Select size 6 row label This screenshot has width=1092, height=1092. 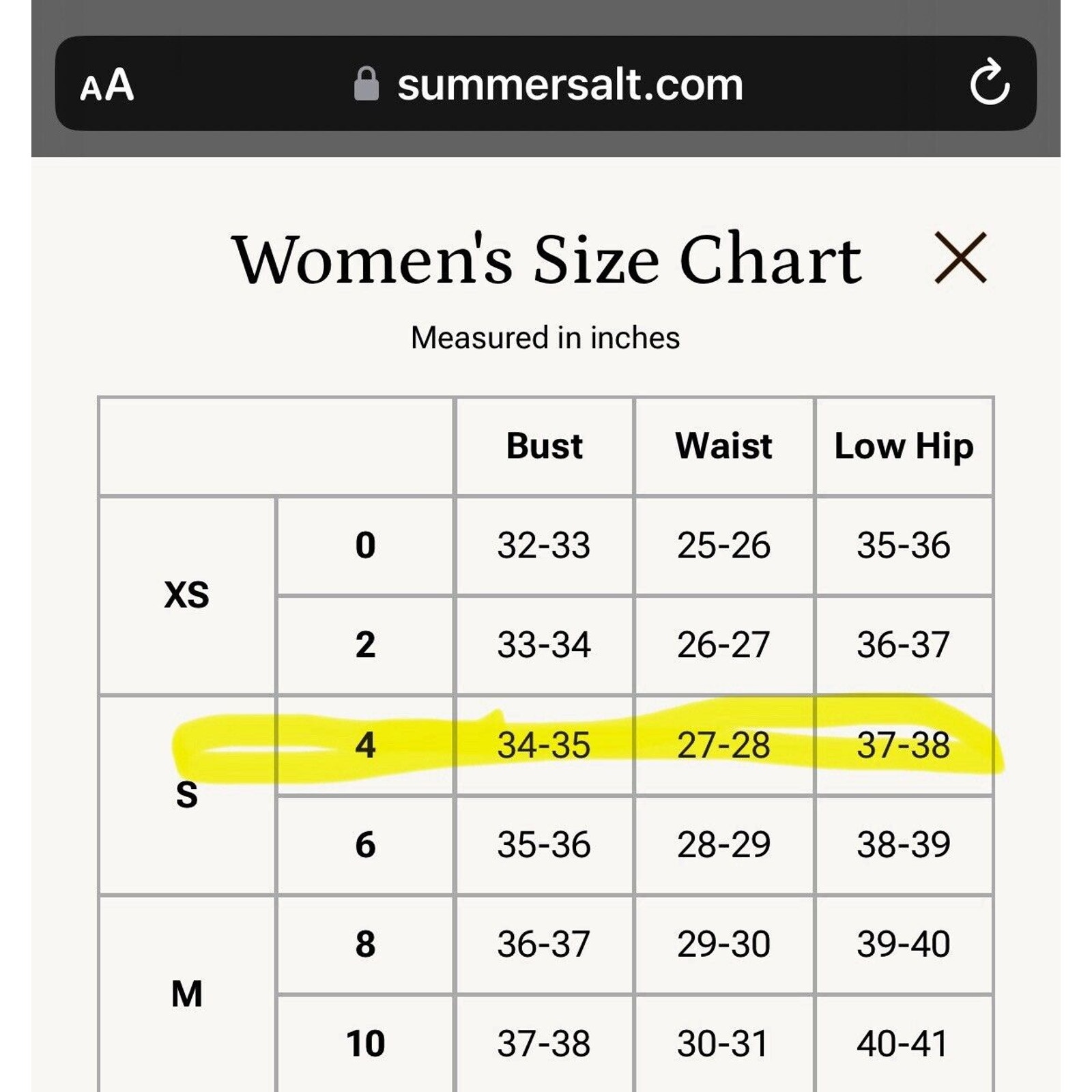pos(365,845)
